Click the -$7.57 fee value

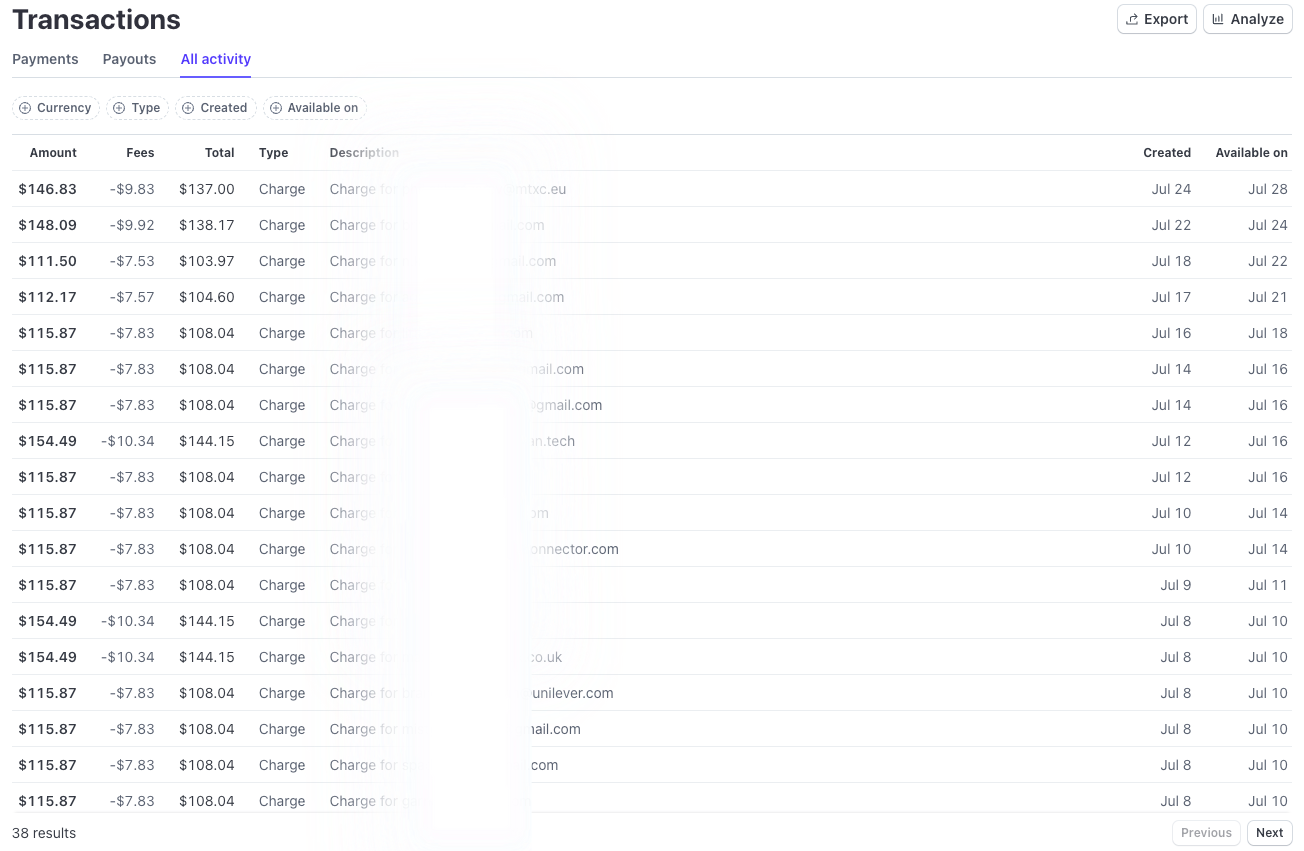click(x=132, y=297)
